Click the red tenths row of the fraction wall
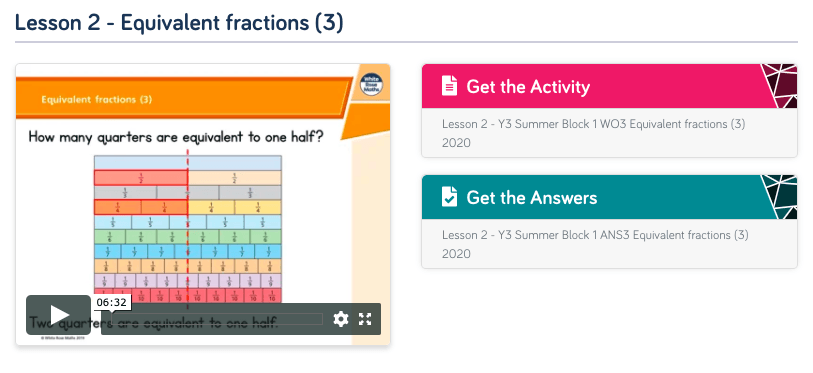 [188, 296]
